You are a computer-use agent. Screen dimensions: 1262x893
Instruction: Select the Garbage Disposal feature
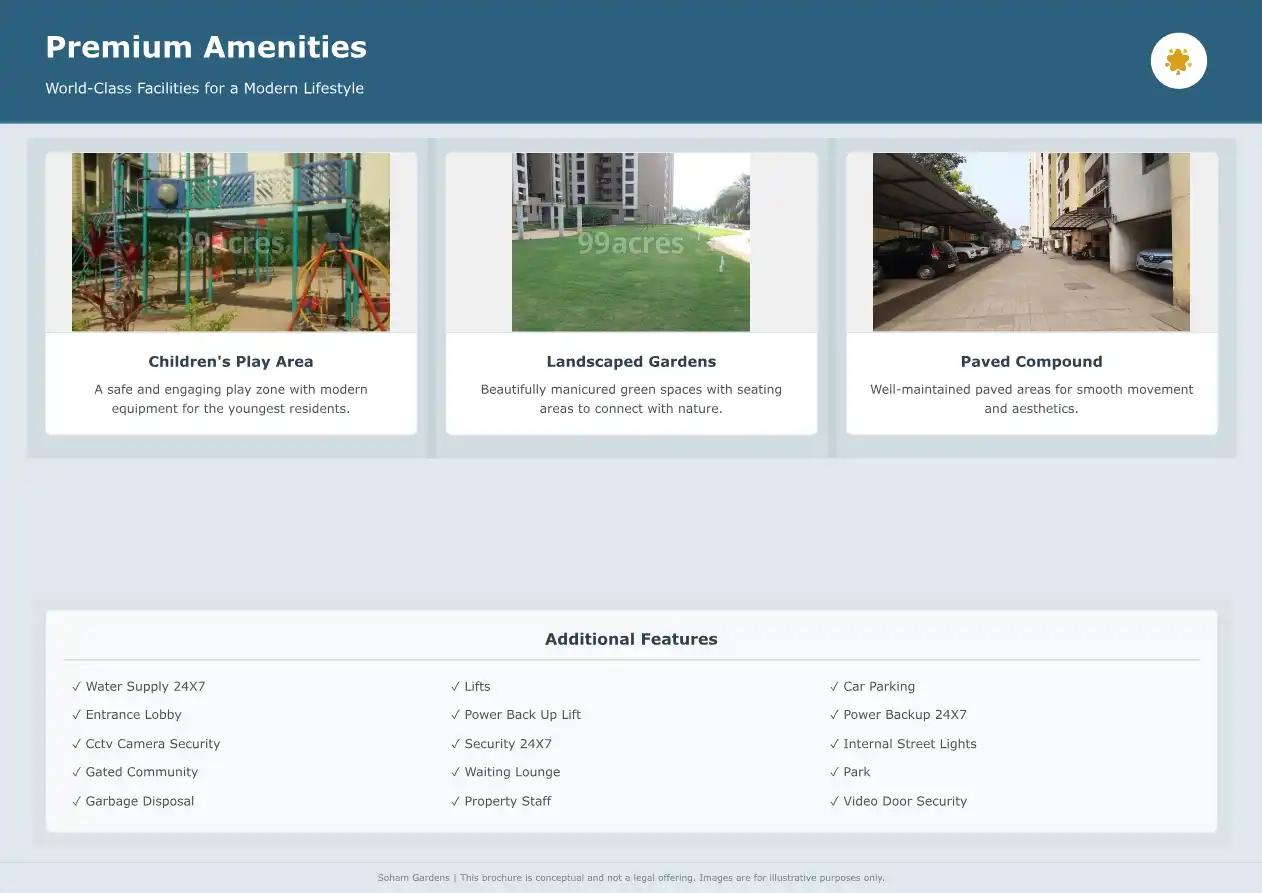[133, 801]
